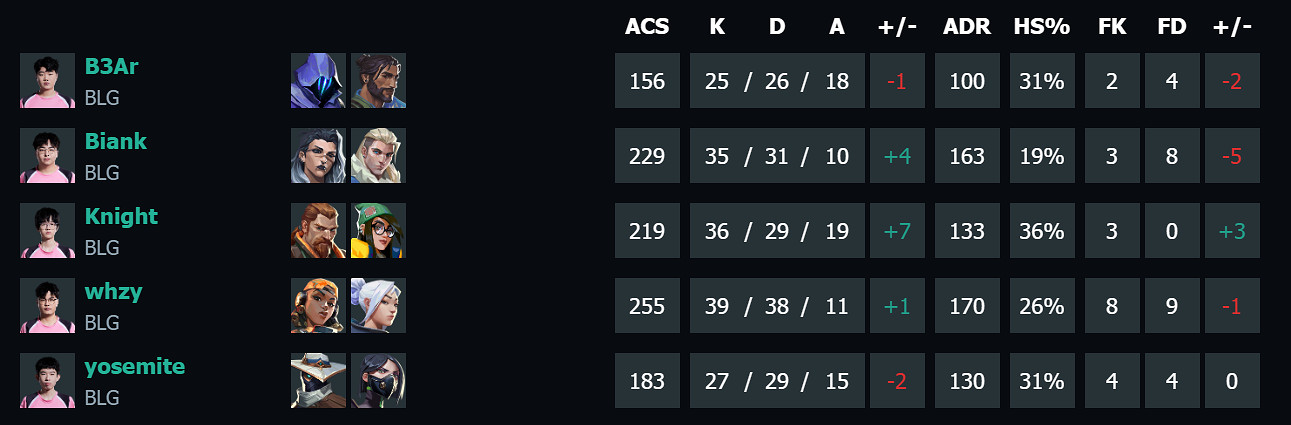Select whzy's Jett agent icon
Viewport: 1291px width, 425px height.
tap(378, 306)
